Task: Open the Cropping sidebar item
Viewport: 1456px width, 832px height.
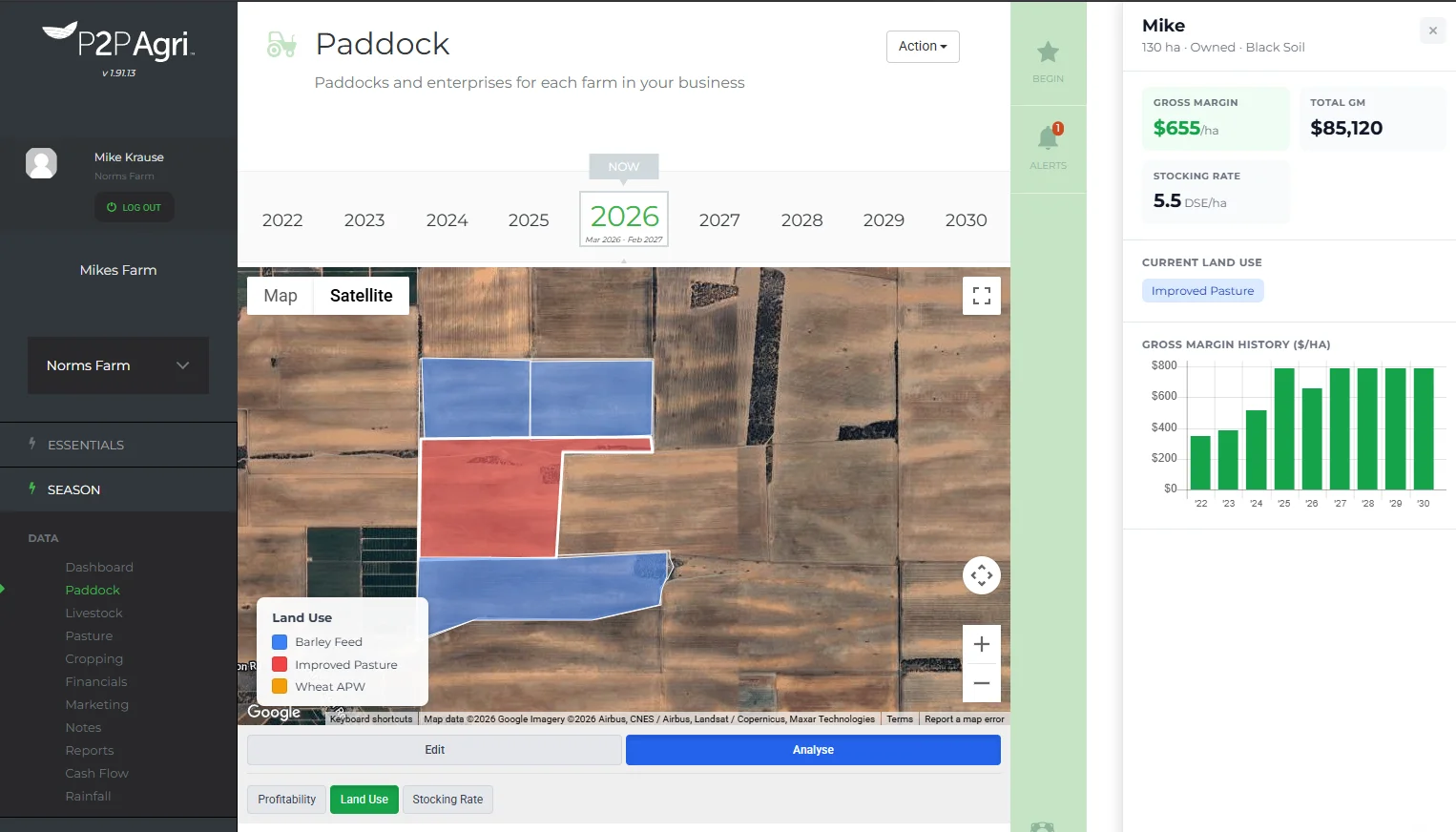Action: tap(94, 658)
